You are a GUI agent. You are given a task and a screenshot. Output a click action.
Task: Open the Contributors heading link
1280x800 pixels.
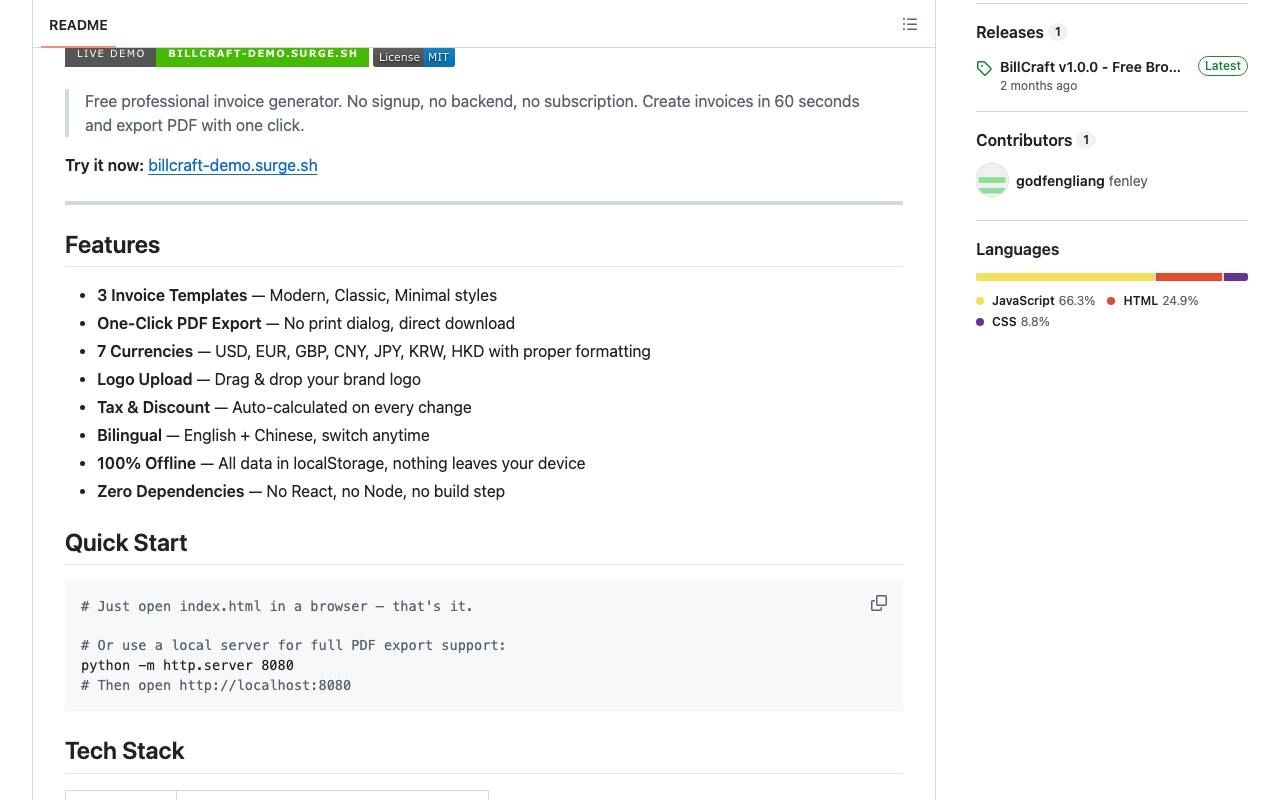click(x=1024, y=140)
